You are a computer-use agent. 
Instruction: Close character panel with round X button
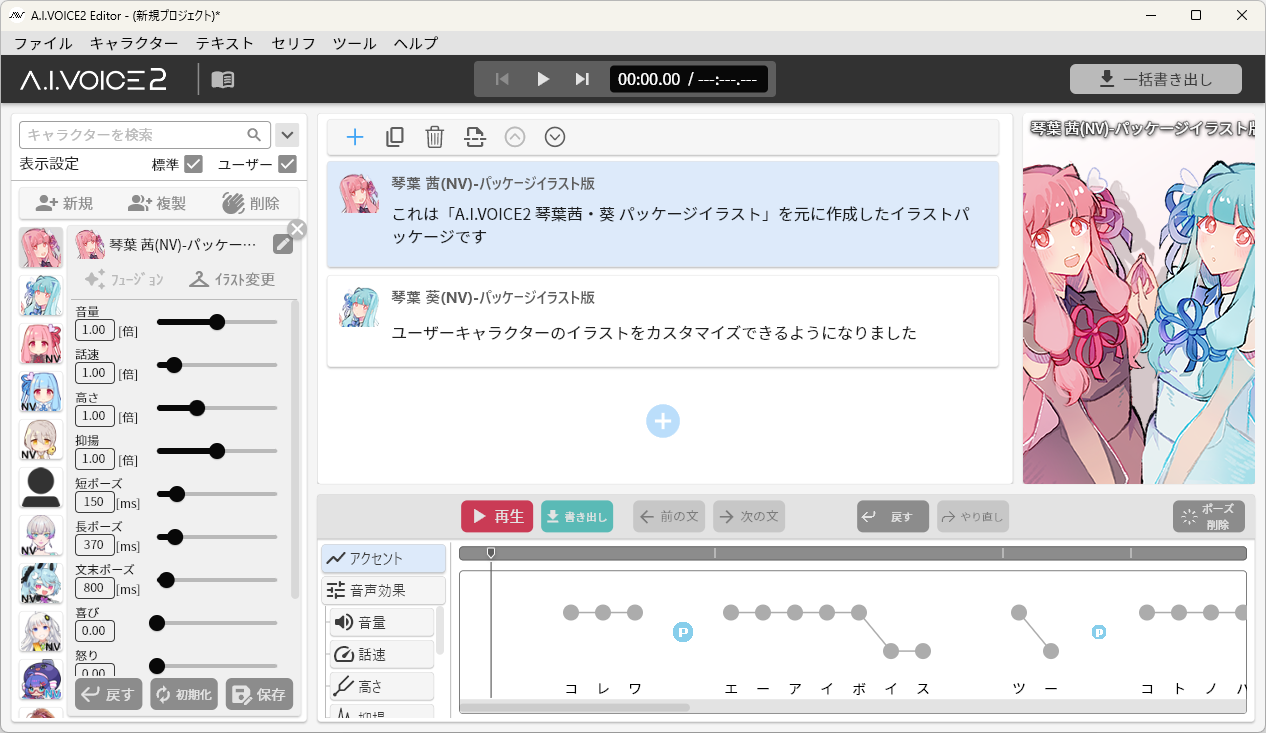tap(297, 229)
